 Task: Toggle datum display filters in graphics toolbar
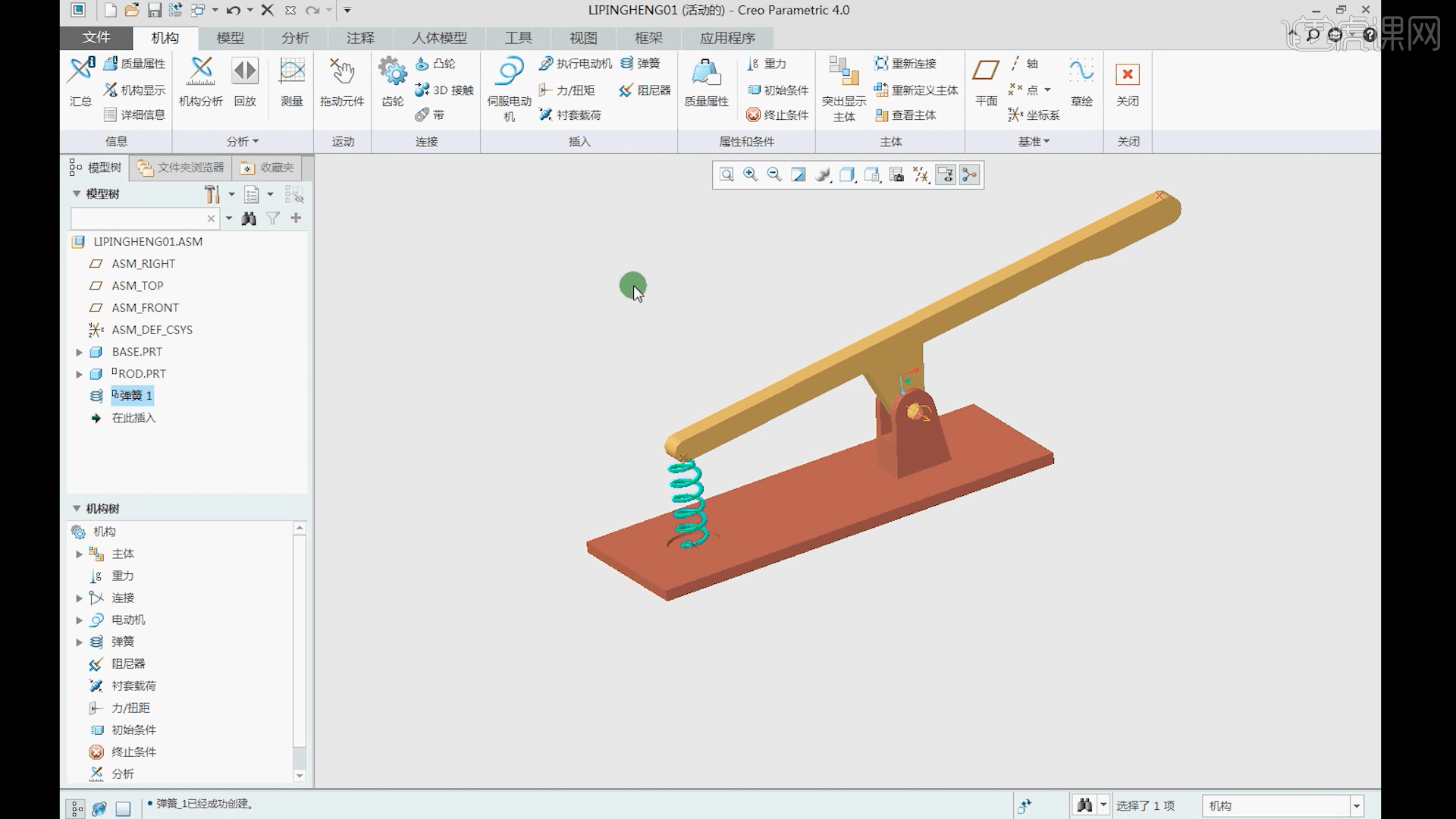pyautogui.click(x=921, y=175)
